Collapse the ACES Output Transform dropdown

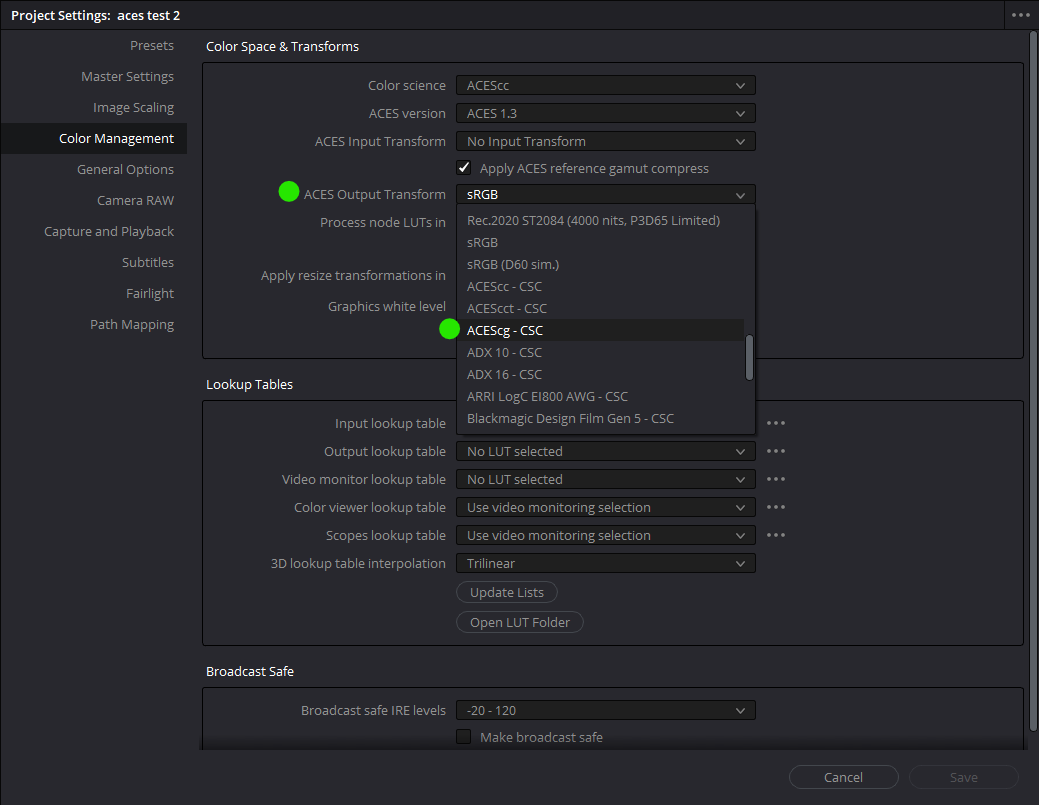pyautogui.click(x=606, y=194)
